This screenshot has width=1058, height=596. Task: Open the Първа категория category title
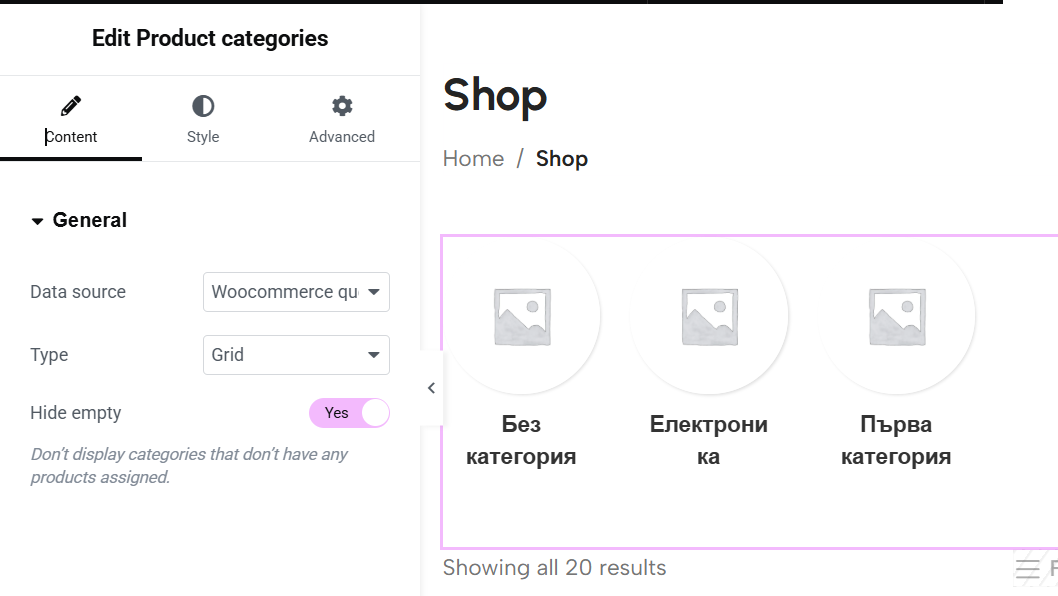coord(896,440)
